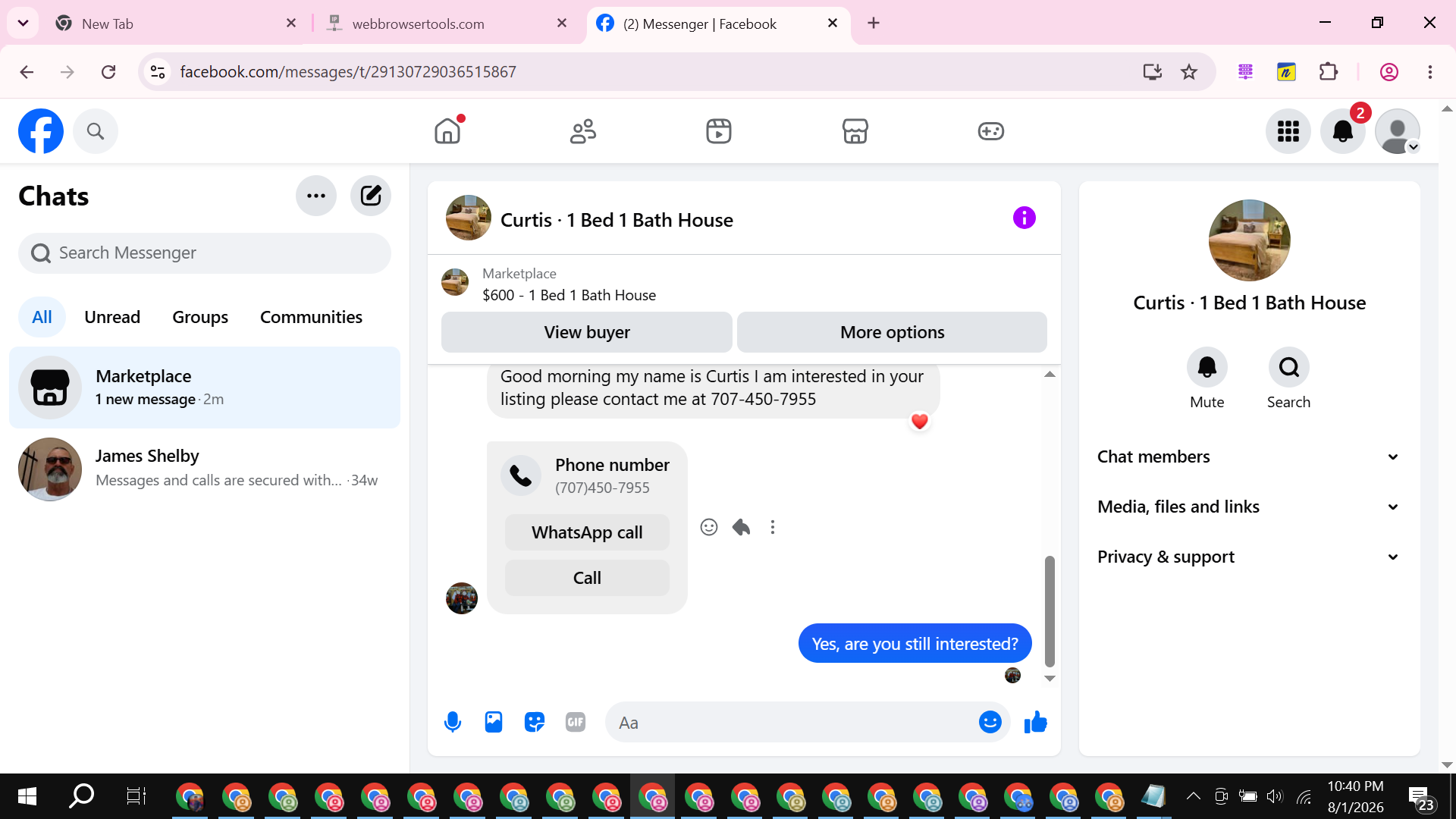Focus the Search Messenger field
1456x819 pixels.
205,253
